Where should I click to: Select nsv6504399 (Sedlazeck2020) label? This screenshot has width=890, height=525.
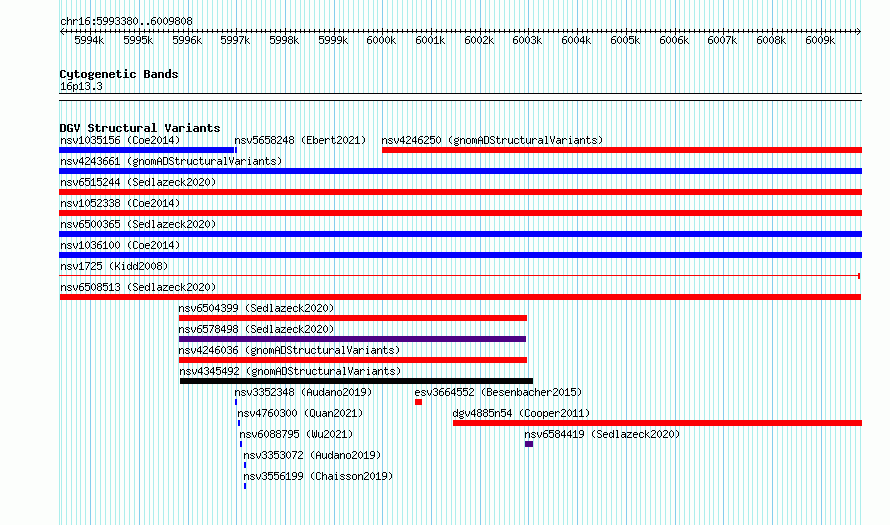[256, 308]
